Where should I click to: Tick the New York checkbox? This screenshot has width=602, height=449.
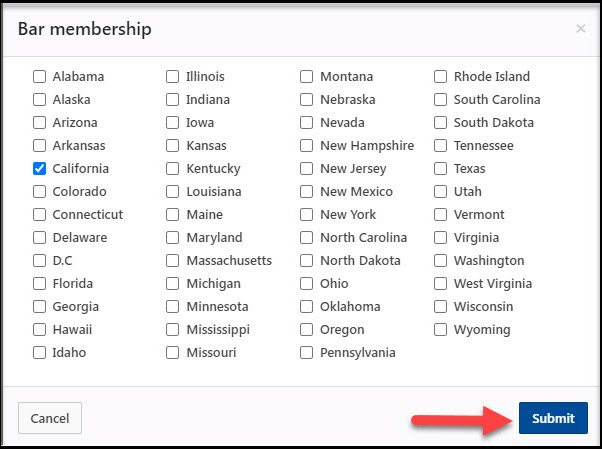point(307,215)
